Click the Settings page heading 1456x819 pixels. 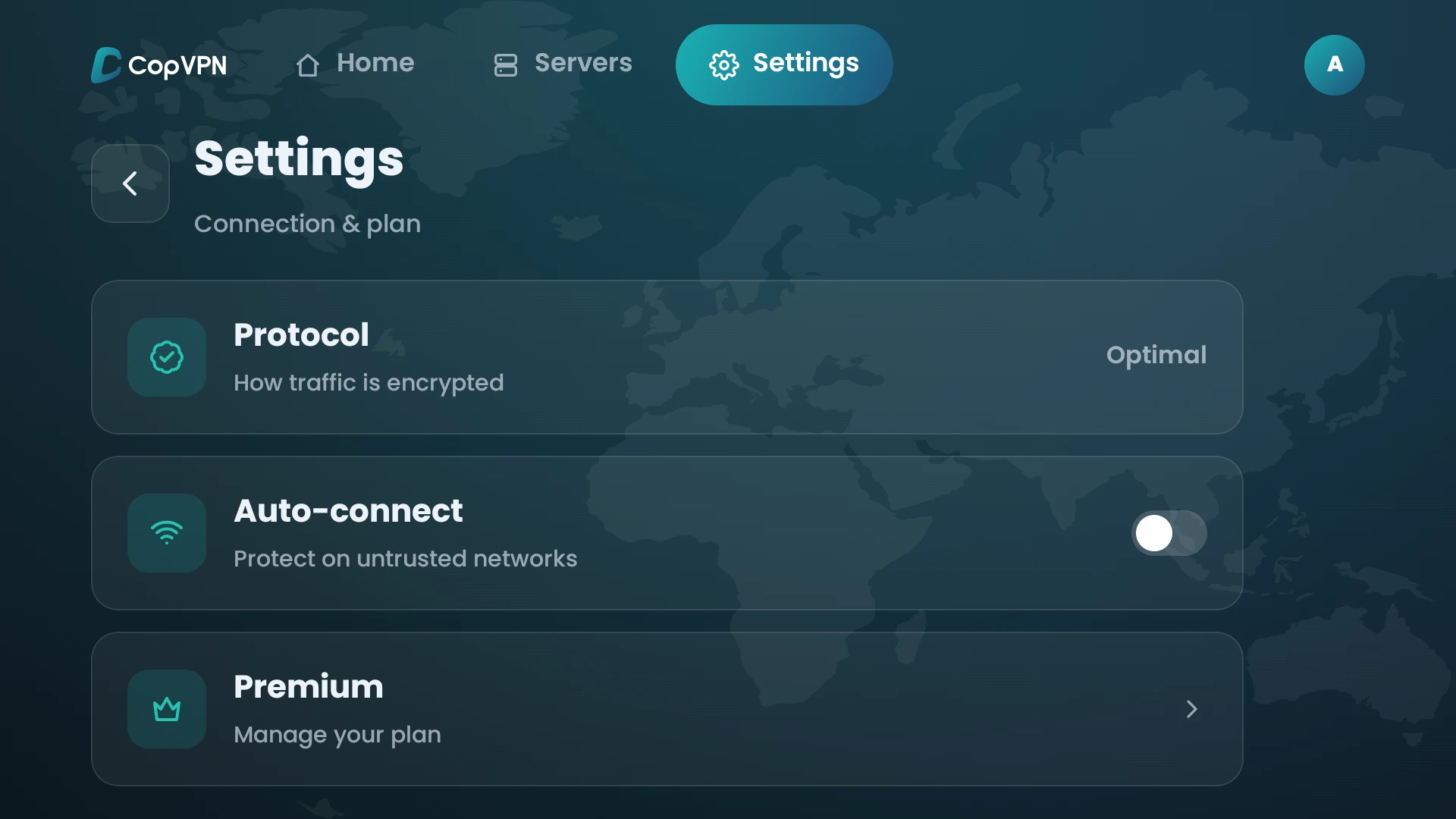pos(299,159)
